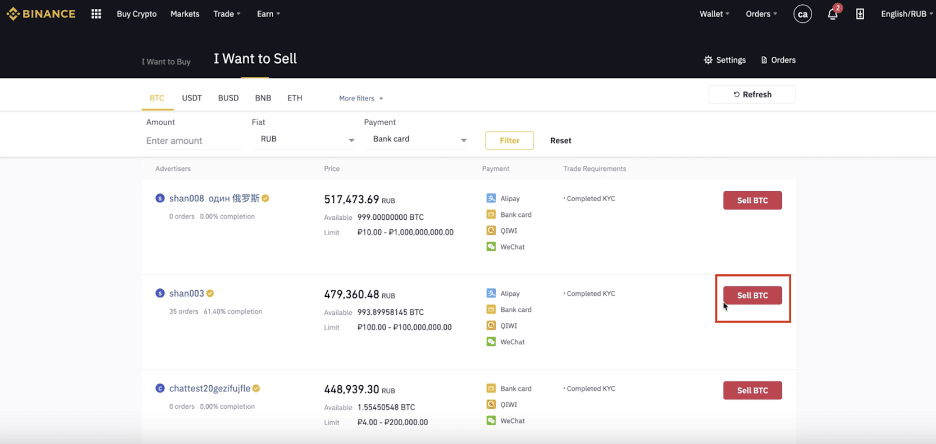Switch to I Want to Buy tab
The height and width of the screenshot is (444, 936).
(x=166, y=61)
